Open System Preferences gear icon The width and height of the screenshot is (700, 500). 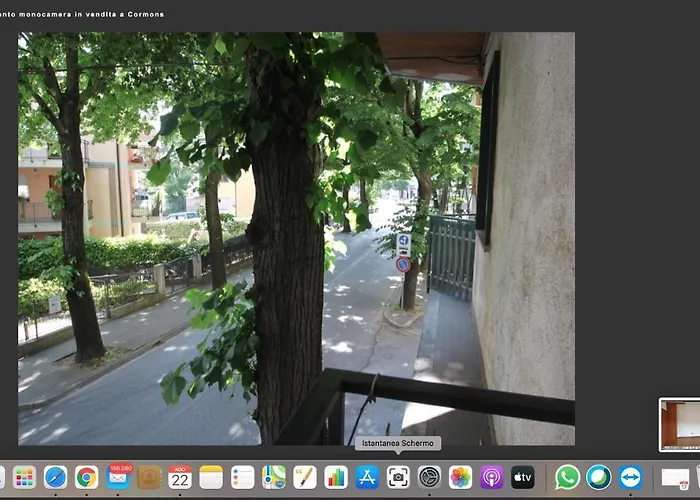point(429,478)
